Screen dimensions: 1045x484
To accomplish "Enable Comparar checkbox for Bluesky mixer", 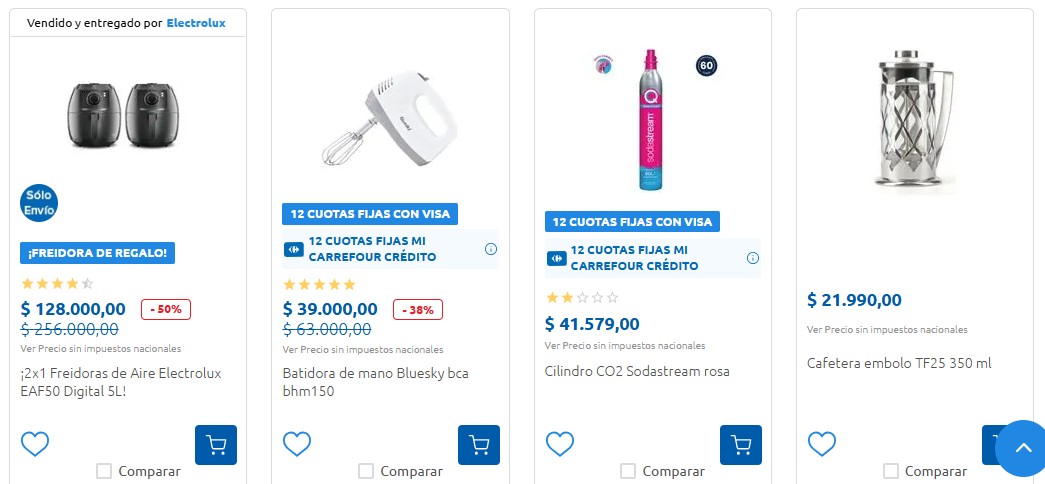I will [366, 471].
